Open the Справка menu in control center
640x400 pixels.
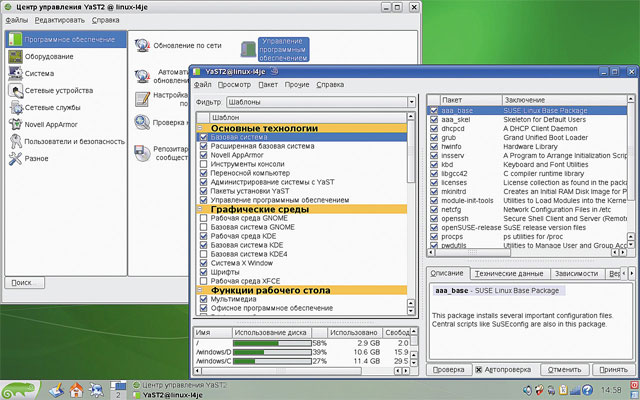105,20
